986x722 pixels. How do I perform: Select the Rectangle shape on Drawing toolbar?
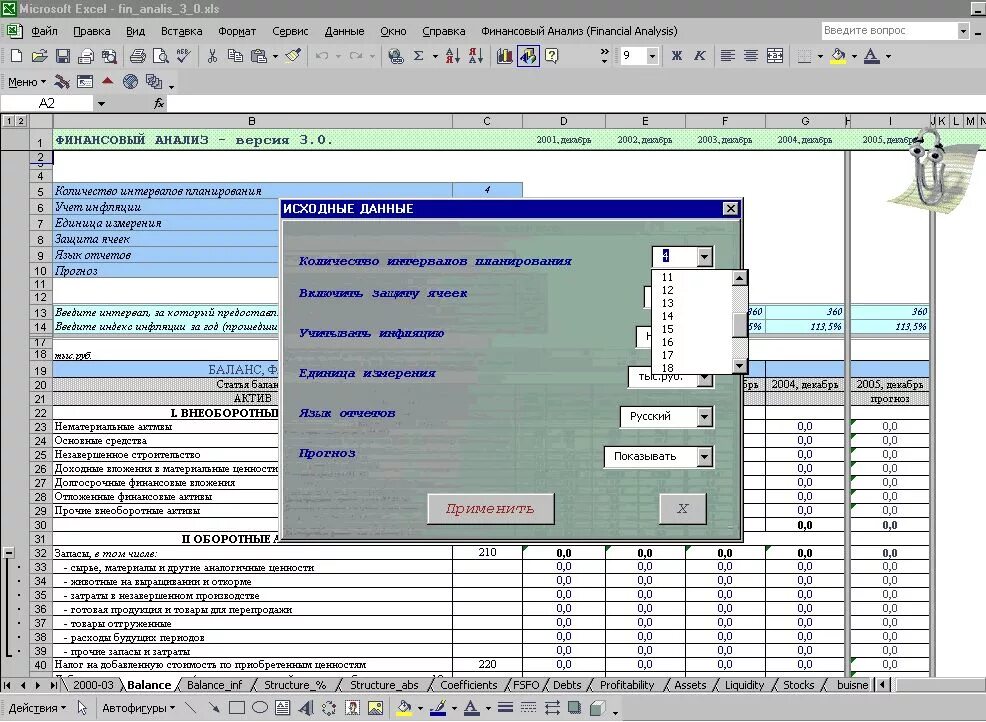pos(237,708)
